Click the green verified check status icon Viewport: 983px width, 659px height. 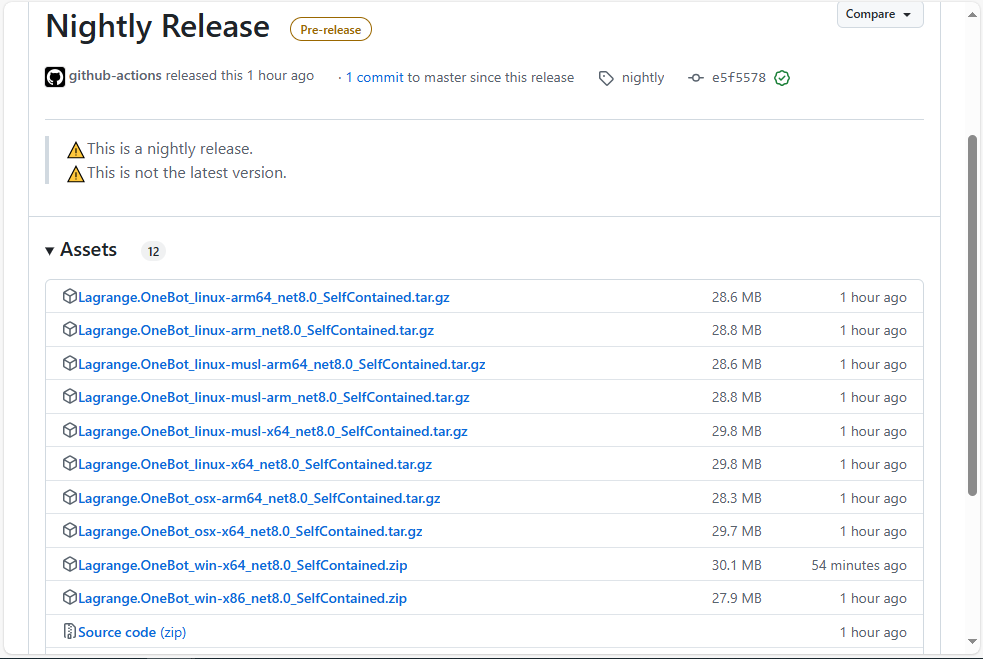pos(782,78)
